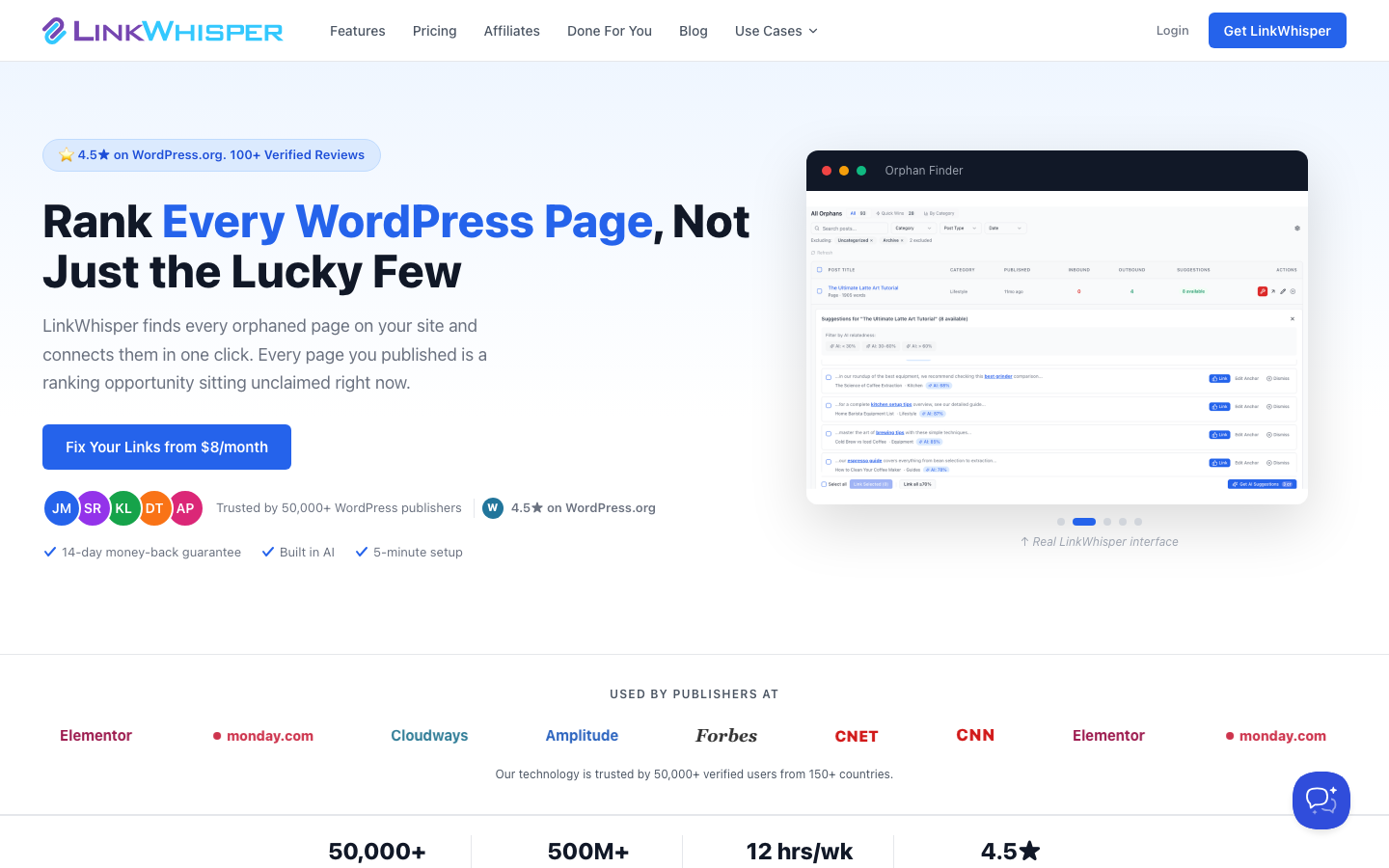Screen dimensions: 1389x868
Task: Click the settings gear in Orphan Finder
Action: point(1296,229)
